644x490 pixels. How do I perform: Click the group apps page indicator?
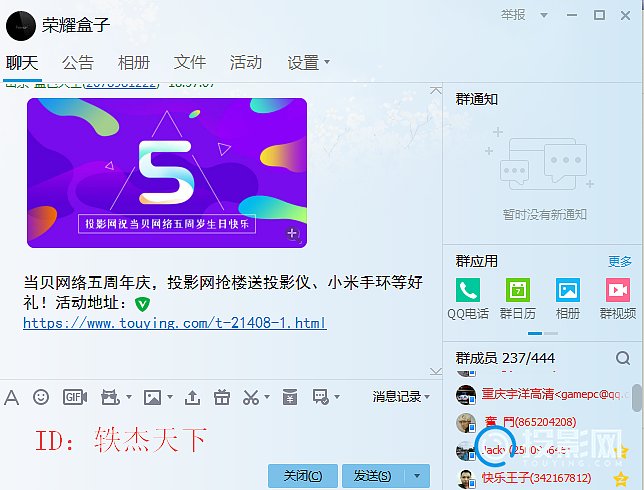tap(543, 333)
